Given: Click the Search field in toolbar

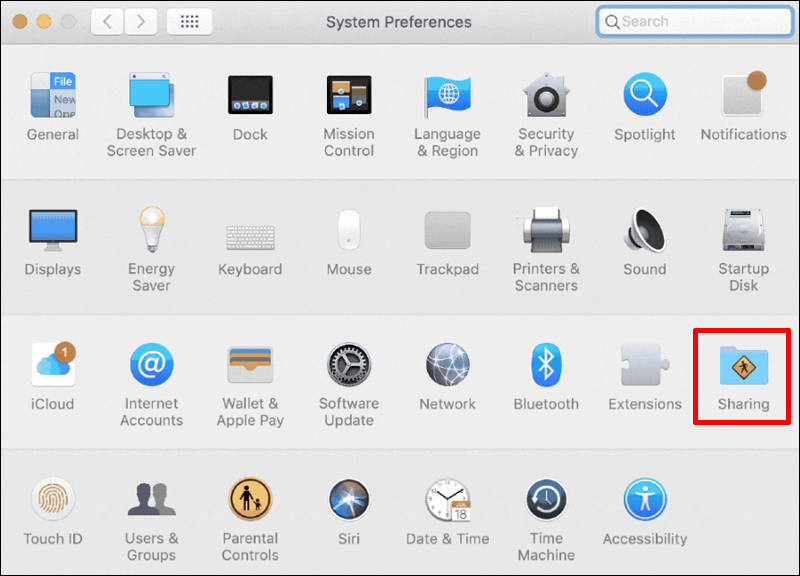Looking at the screenshot, I should (694, 21).
